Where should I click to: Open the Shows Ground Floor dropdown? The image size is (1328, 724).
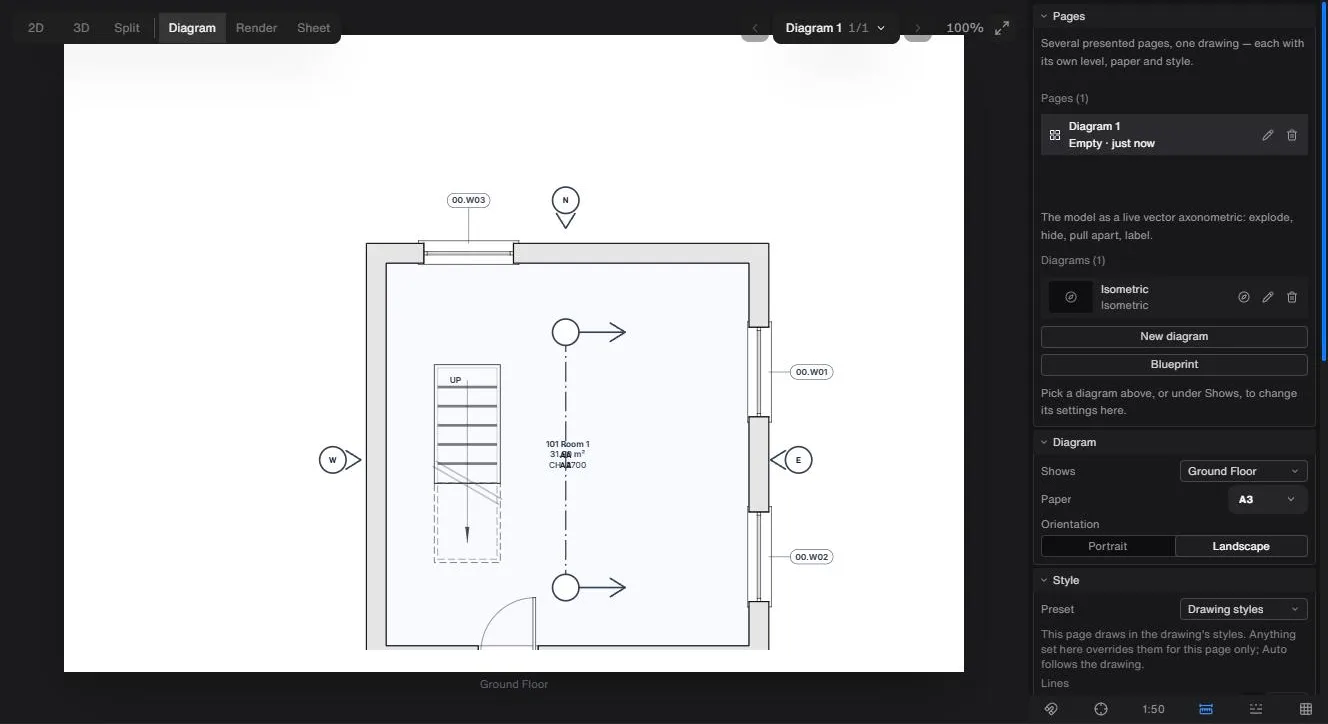pyautogui.click(x=1244, y=471)
